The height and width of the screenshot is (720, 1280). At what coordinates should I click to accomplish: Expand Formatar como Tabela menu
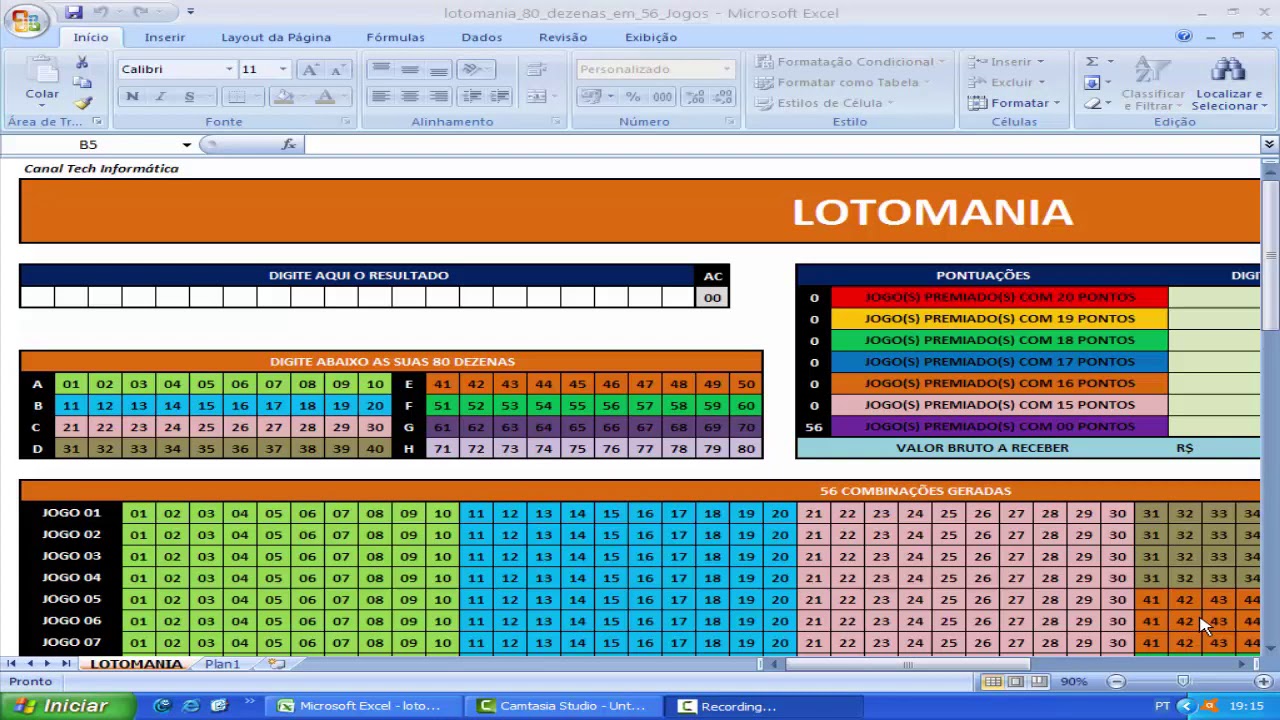point(842,83)
